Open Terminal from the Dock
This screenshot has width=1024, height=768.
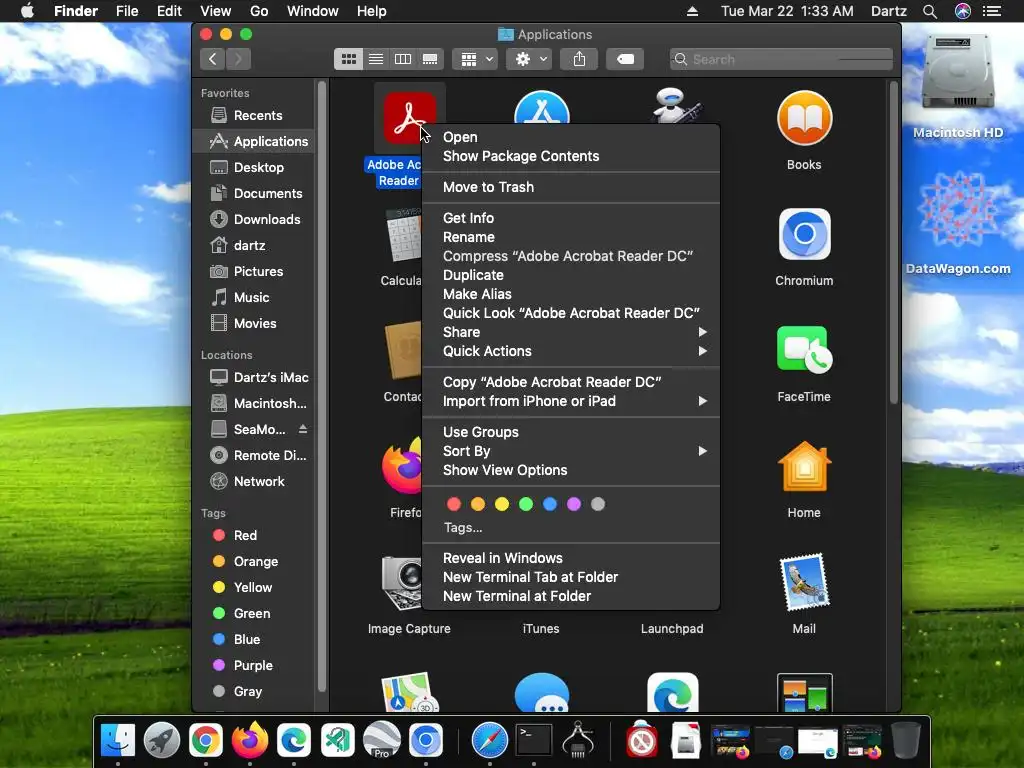pyautogui.click(x=534, y=741)
